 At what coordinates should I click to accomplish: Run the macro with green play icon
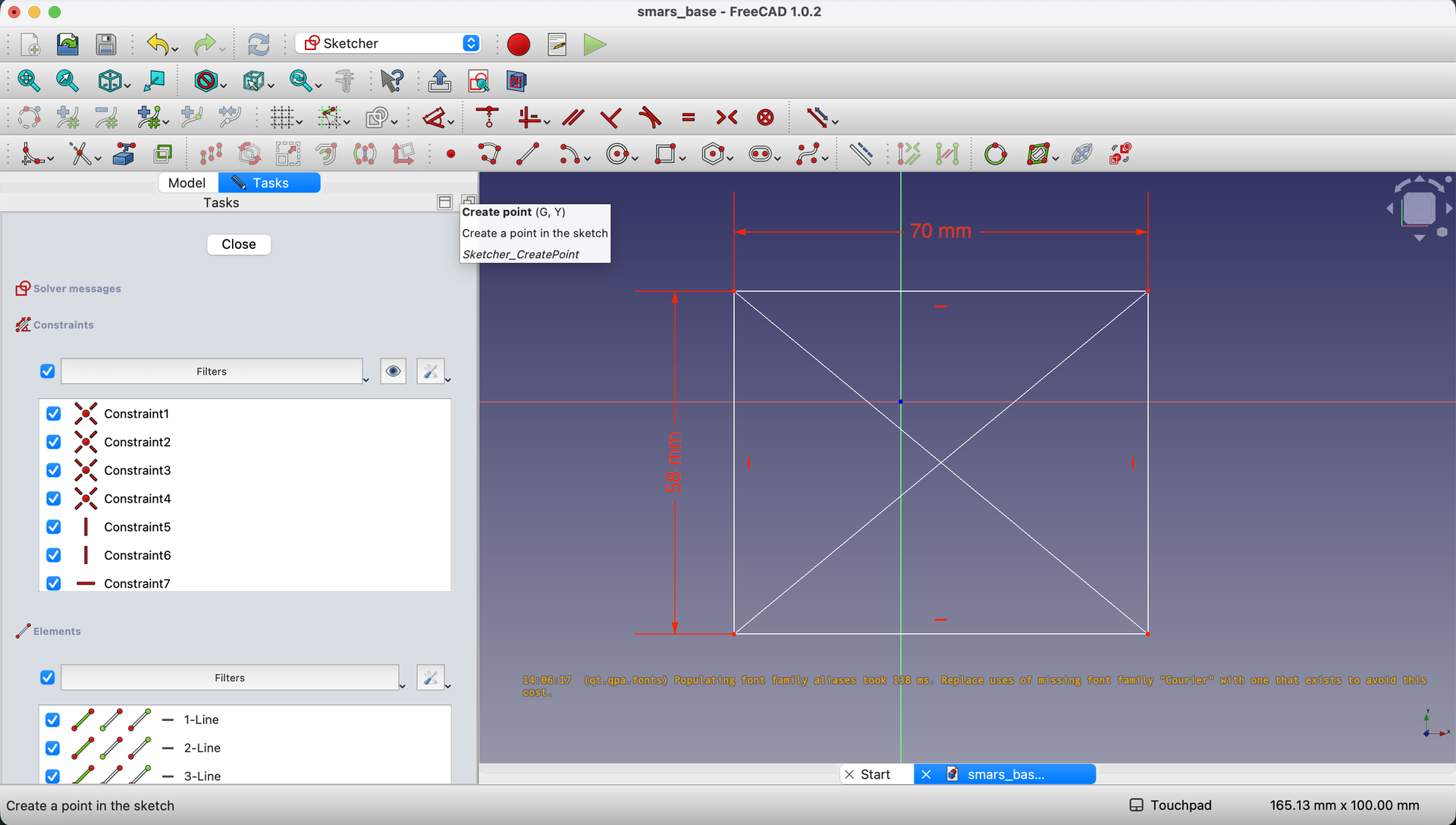(x=595, y=45)
